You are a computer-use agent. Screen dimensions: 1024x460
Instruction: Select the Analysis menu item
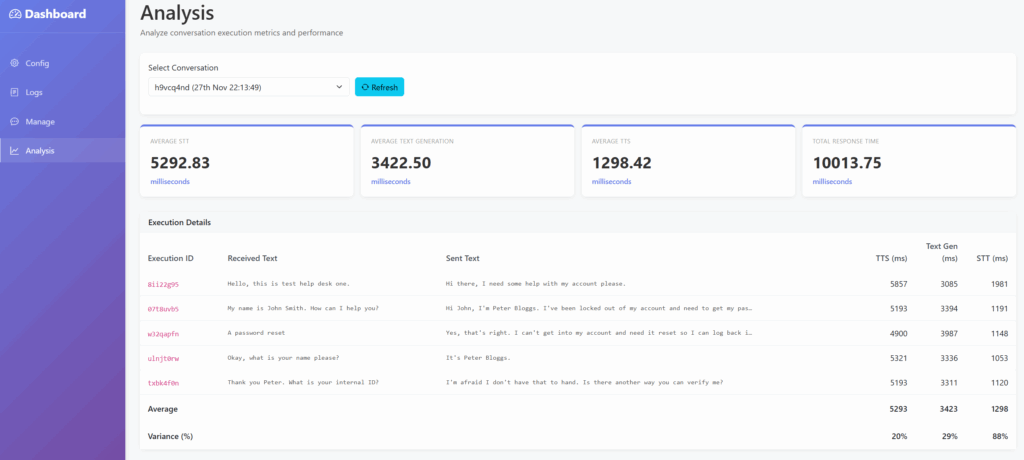coord(40,151)
